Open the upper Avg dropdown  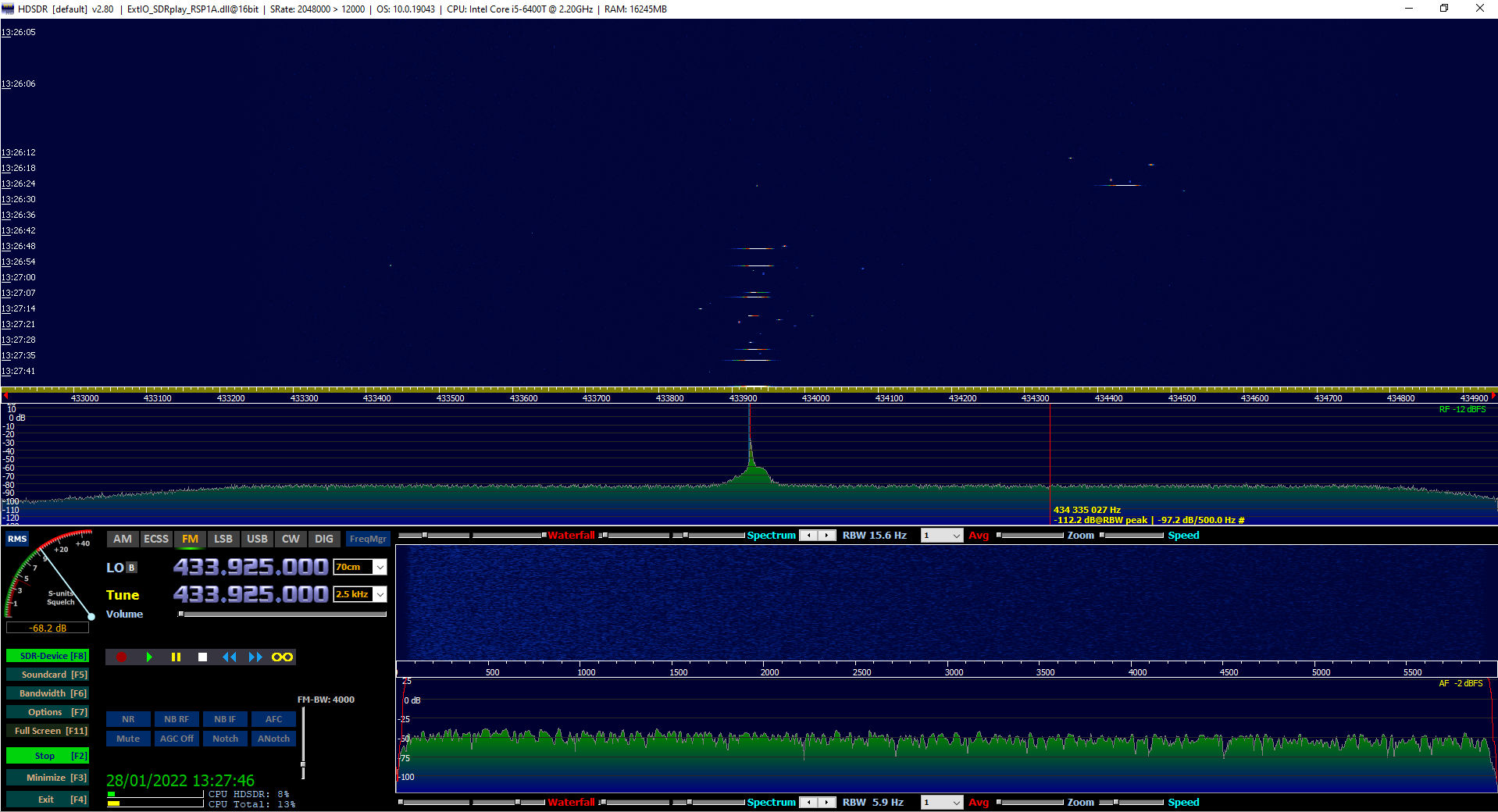click(942, 536)
